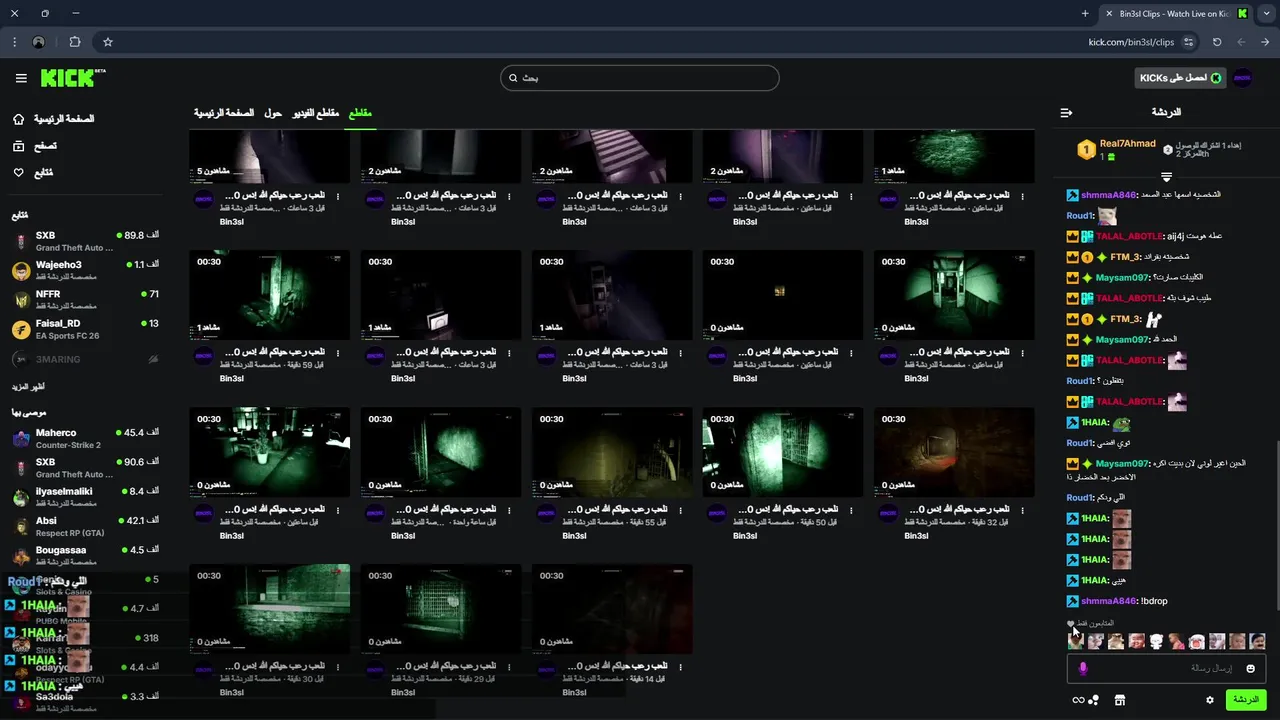Click Roud1 cat emote message
Screen dimensions: 1280x720
[x=1107, y=215]
